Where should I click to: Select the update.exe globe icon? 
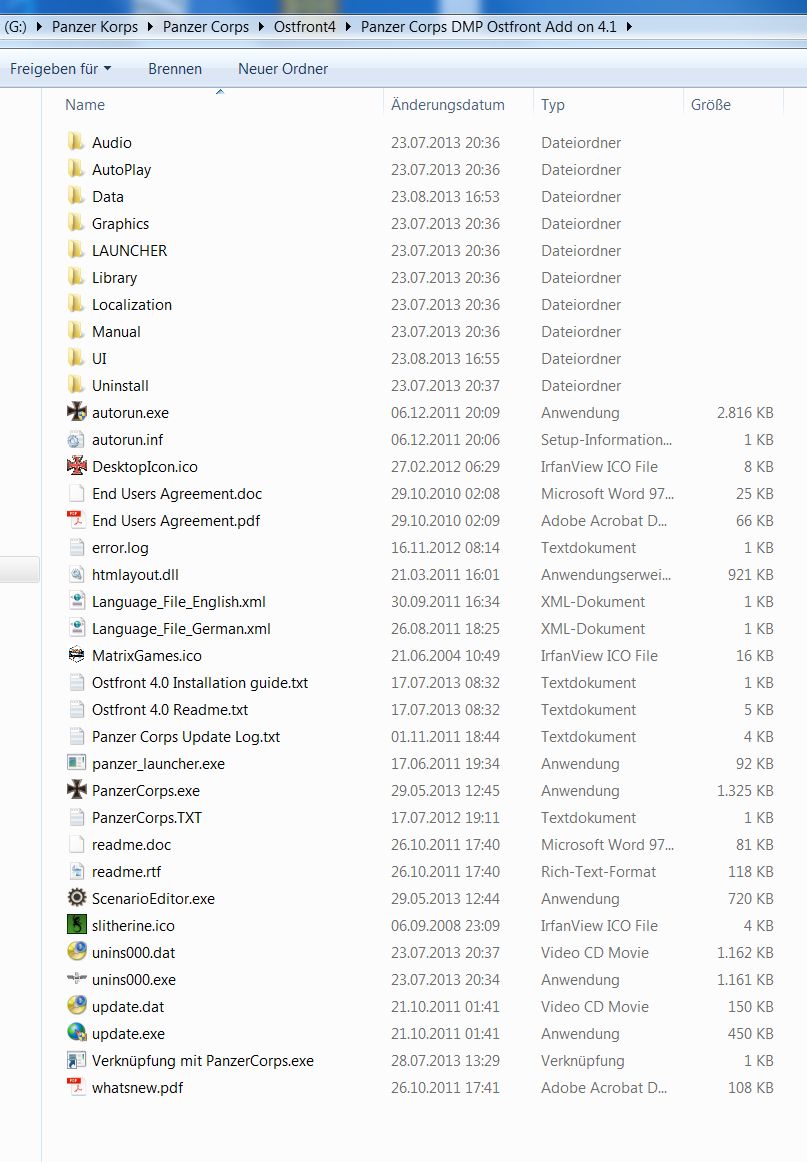point(76,1032)
